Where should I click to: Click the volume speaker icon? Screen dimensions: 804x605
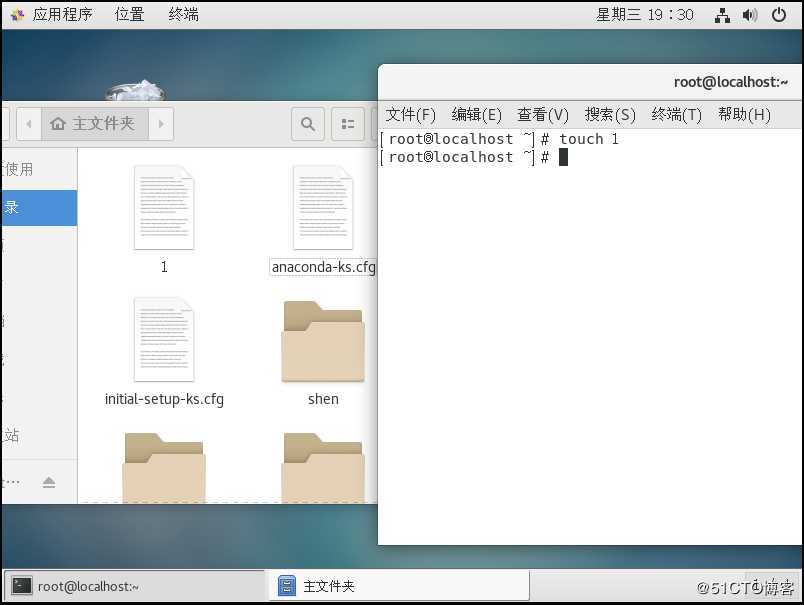(x=750, y=15)
